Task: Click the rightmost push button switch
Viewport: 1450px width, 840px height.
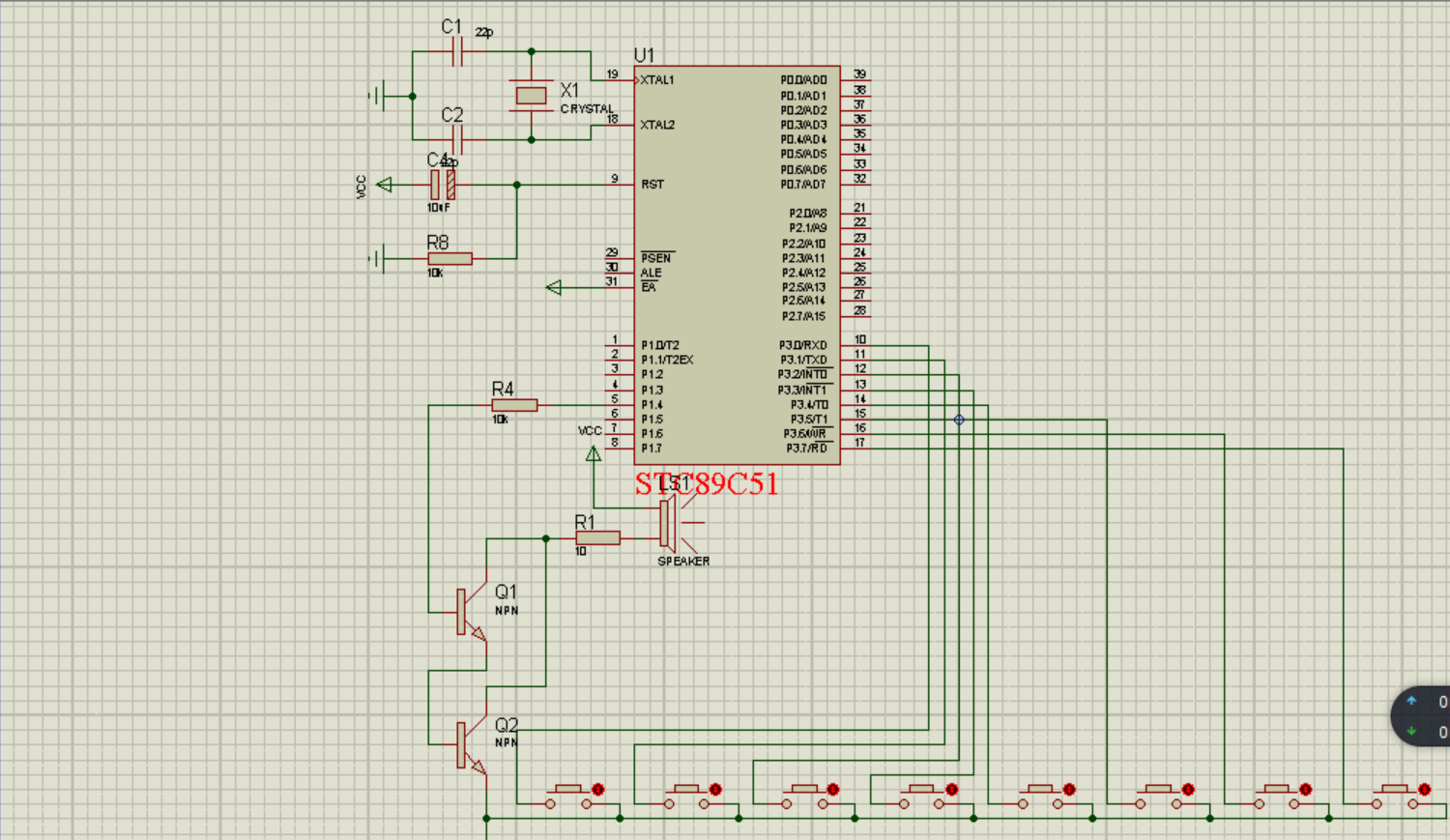Action: coord(1395,798)
